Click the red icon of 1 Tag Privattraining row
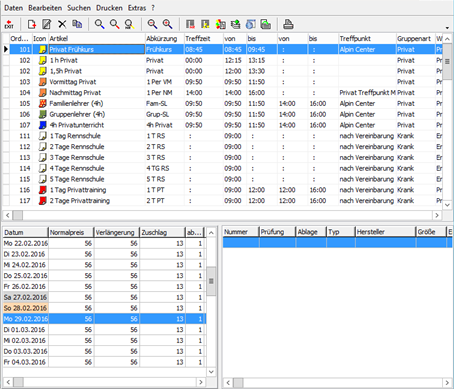This screenshot has height=389, width=454. pos(42,190)
